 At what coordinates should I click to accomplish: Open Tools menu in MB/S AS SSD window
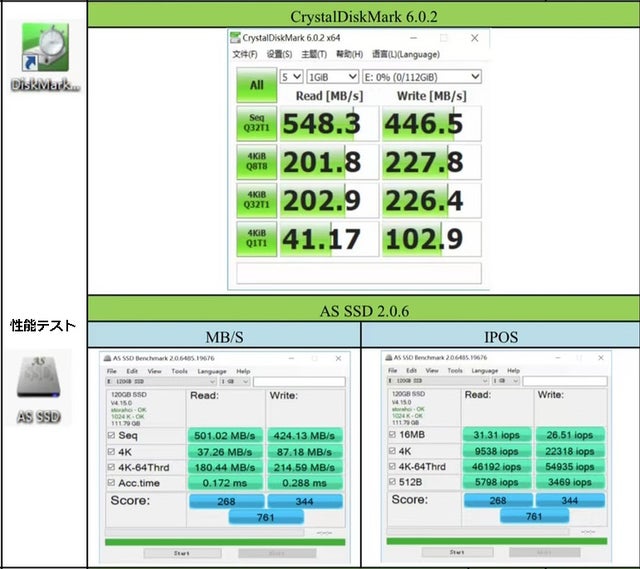[x=179, y=371]
